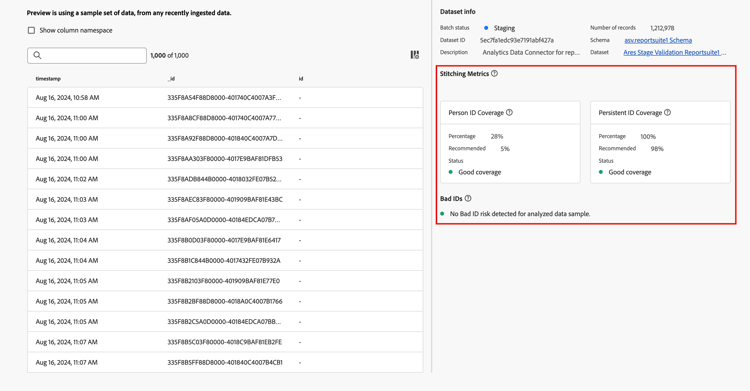Image resolution: width=750 pixels, height=391 pixels.
Task: Open Persistent ID Coverage info icon
Action: [668, 112]
